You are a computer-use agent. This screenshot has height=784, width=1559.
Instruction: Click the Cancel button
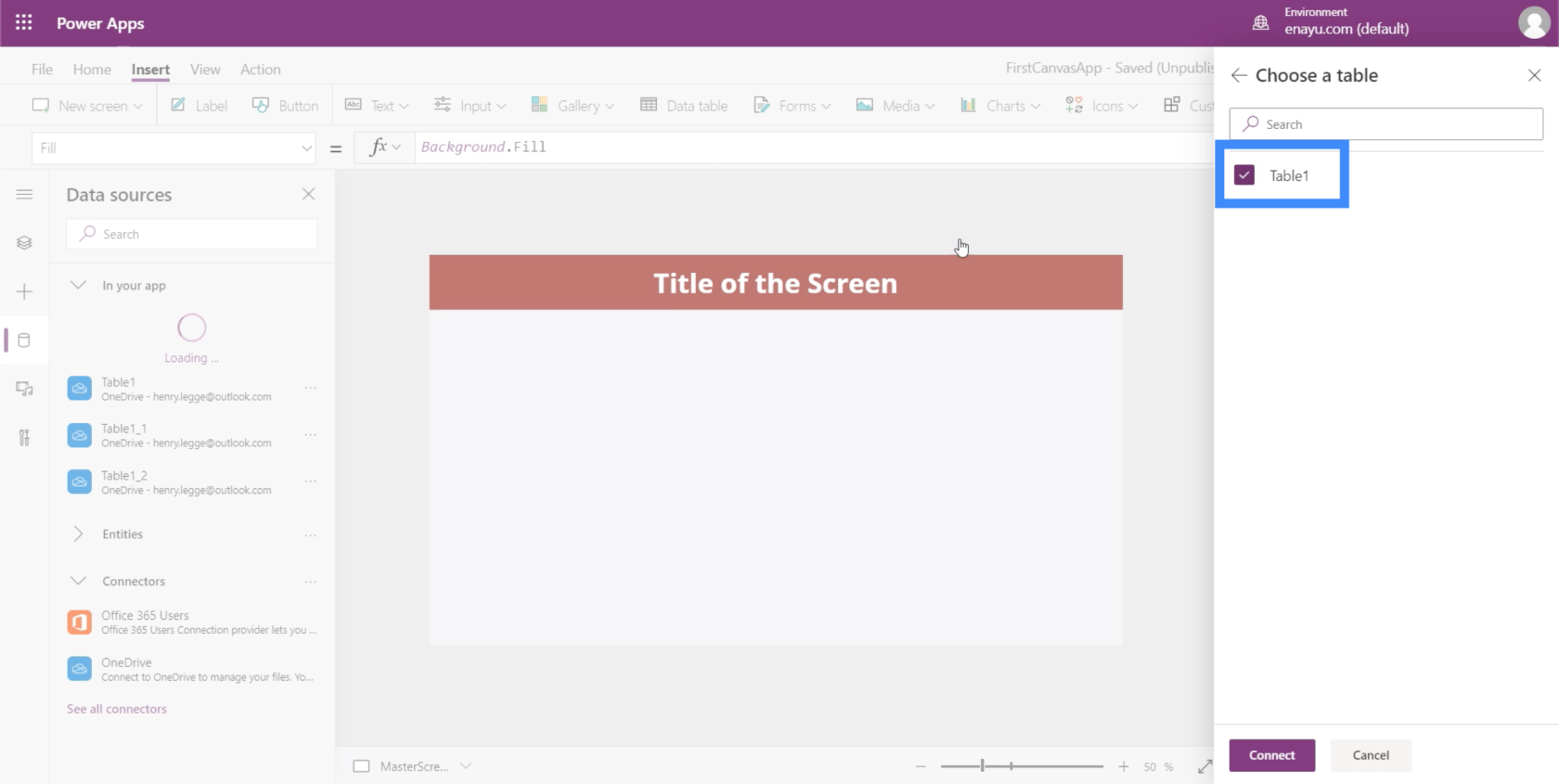tap(1371, 755)
